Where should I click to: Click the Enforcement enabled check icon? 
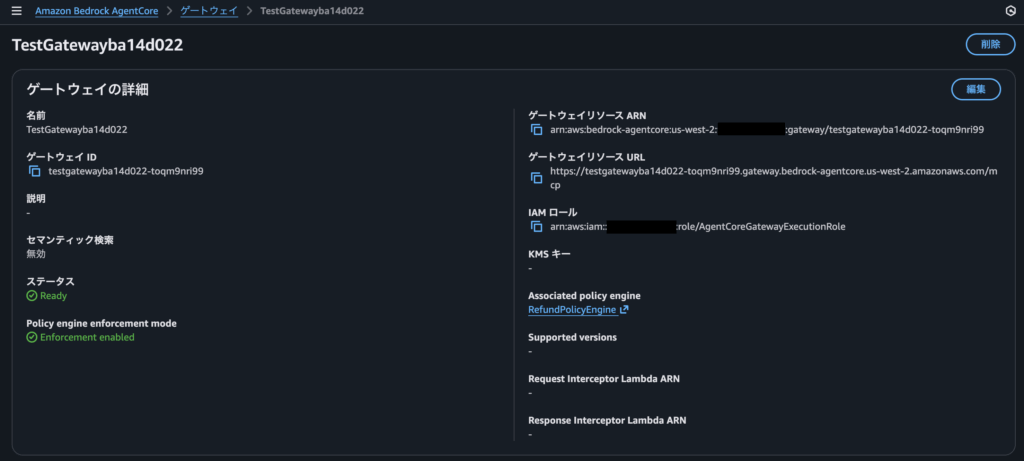pyautogui.click(x=32, y=338)
